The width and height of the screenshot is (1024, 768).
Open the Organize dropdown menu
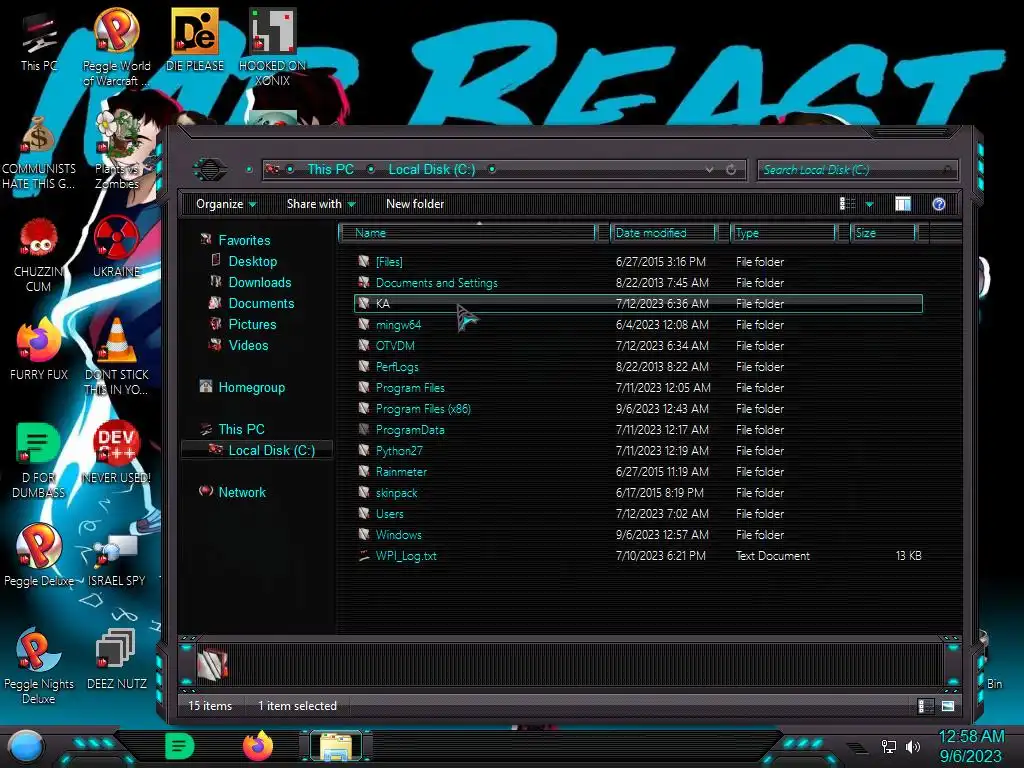pos(226,204)
